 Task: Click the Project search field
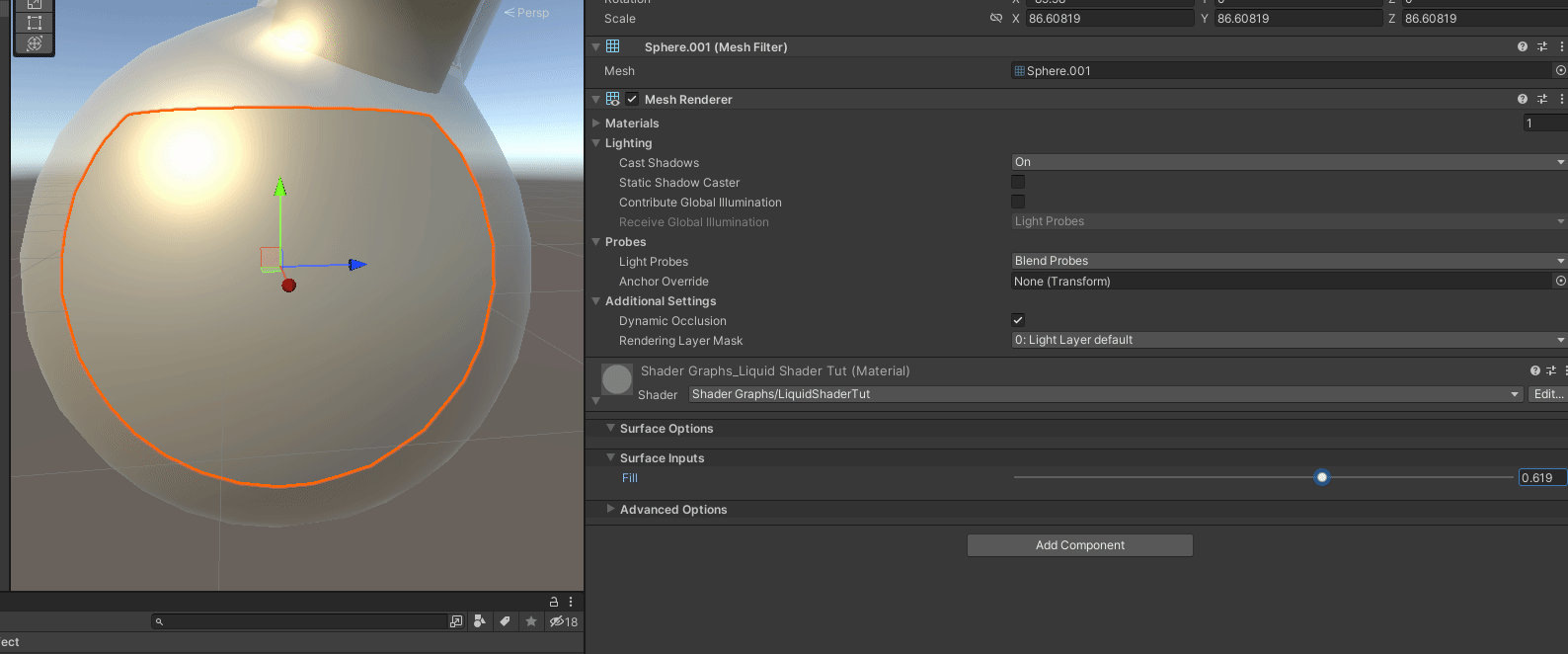point(299,621)
